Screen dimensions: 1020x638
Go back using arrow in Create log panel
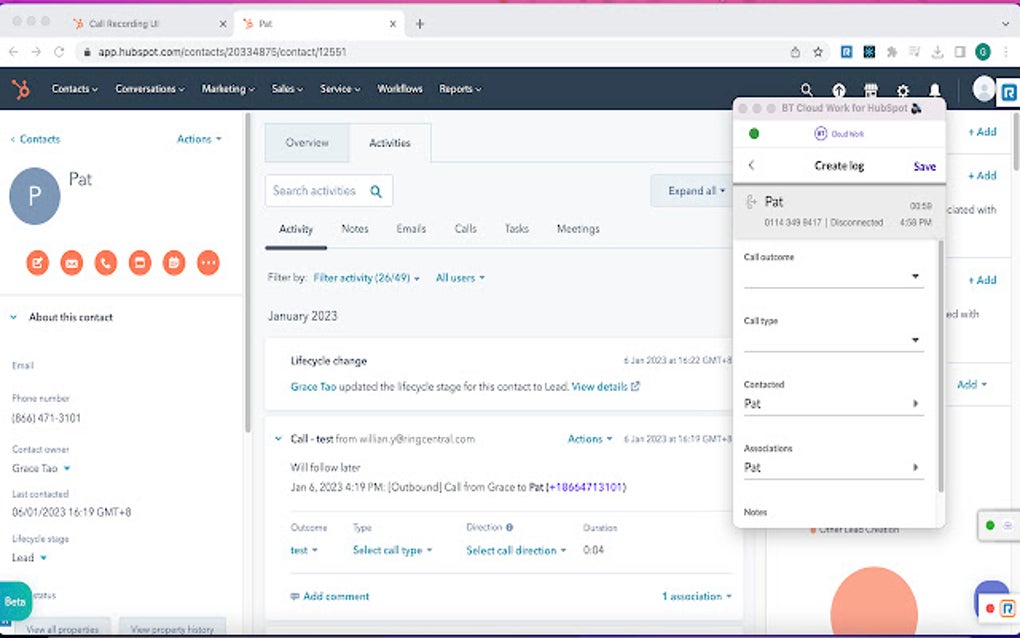click(751, 165)
